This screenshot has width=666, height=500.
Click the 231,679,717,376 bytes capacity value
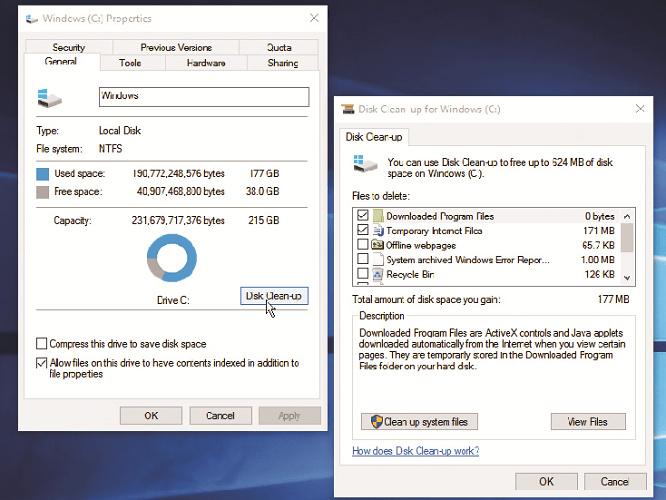178,220
